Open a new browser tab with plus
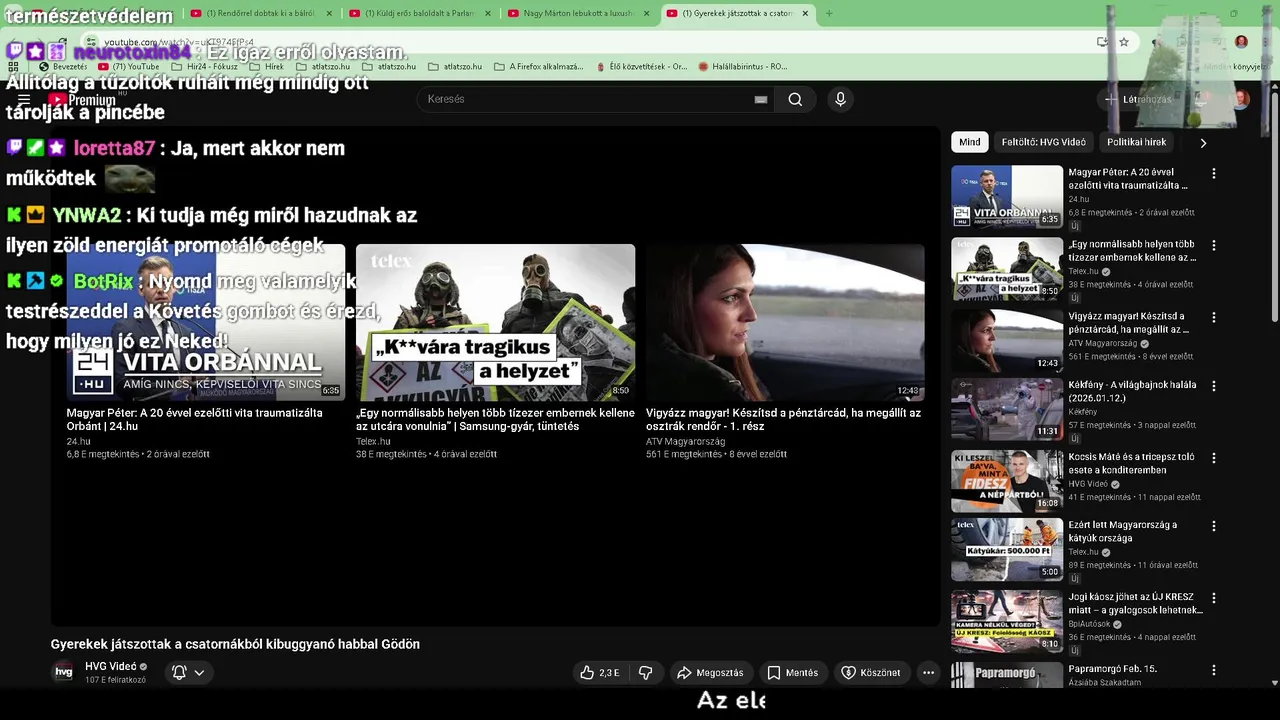This screenshot has height=720, width=1280. [829, 13]
